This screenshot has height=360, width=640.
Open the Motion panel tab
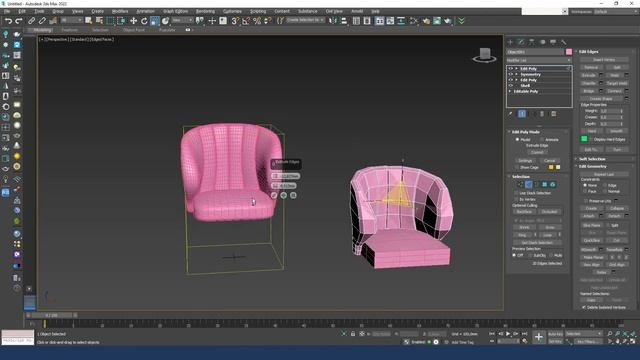click(x=542, y=42)
